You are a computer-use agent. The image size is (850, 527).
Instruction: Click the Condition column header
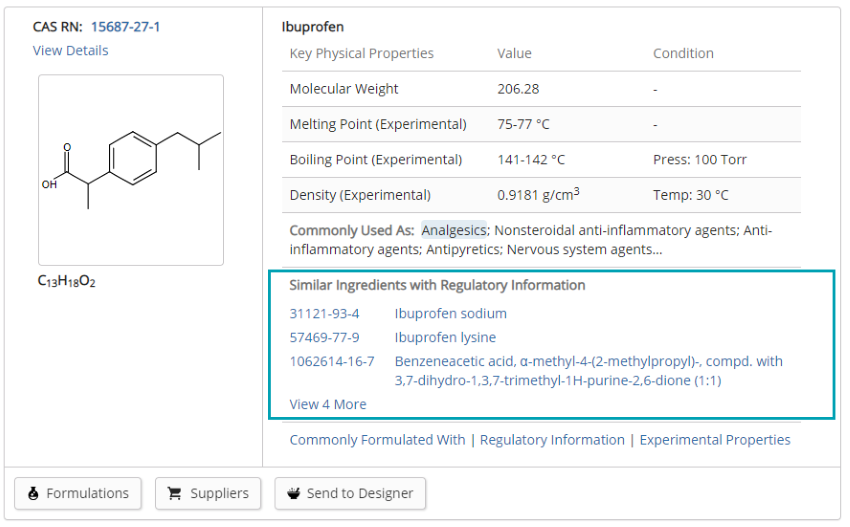point(683,53)
